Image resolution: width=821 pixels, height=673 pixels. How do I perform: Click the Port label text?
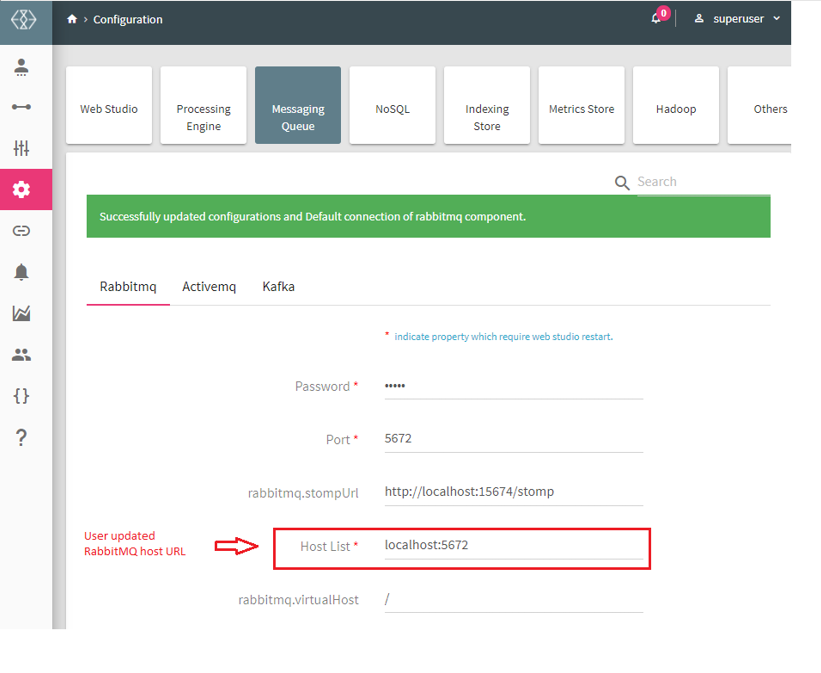click(x=338, y=440)
